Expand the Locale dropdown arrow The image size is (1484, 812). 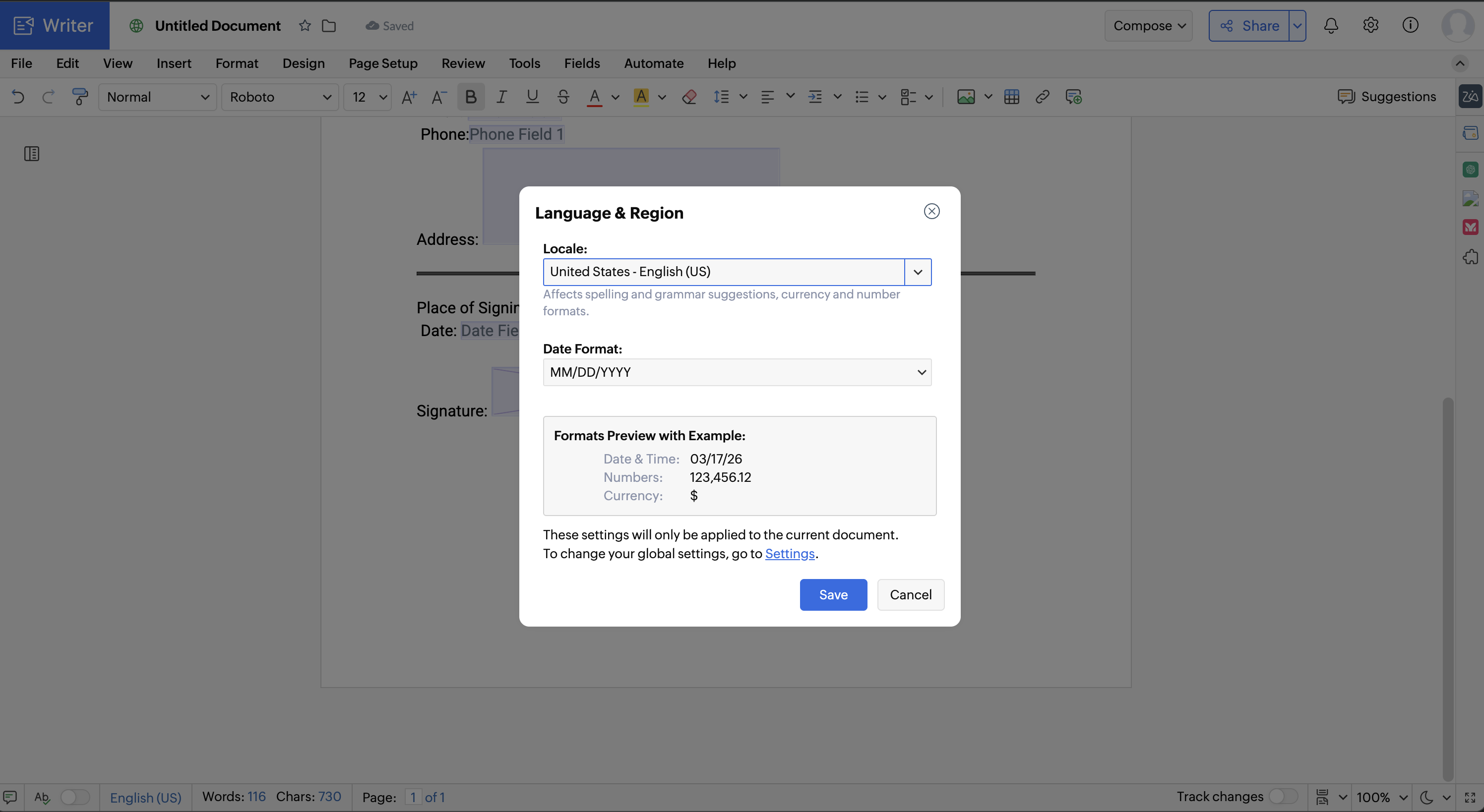(x=918, y=272)
